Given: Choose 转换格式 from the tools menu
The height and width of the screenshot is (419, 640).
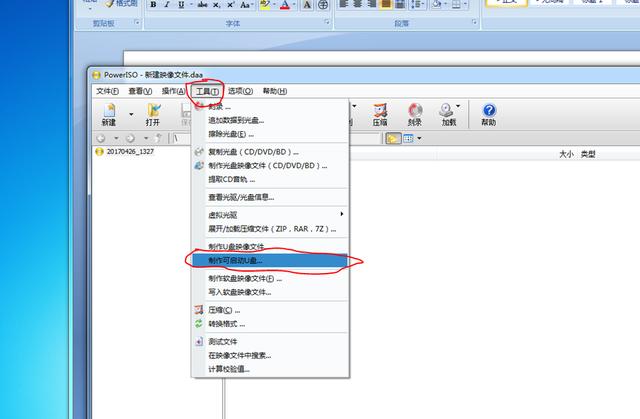Looking at the screenshot, I should click(x=226, y=324).
